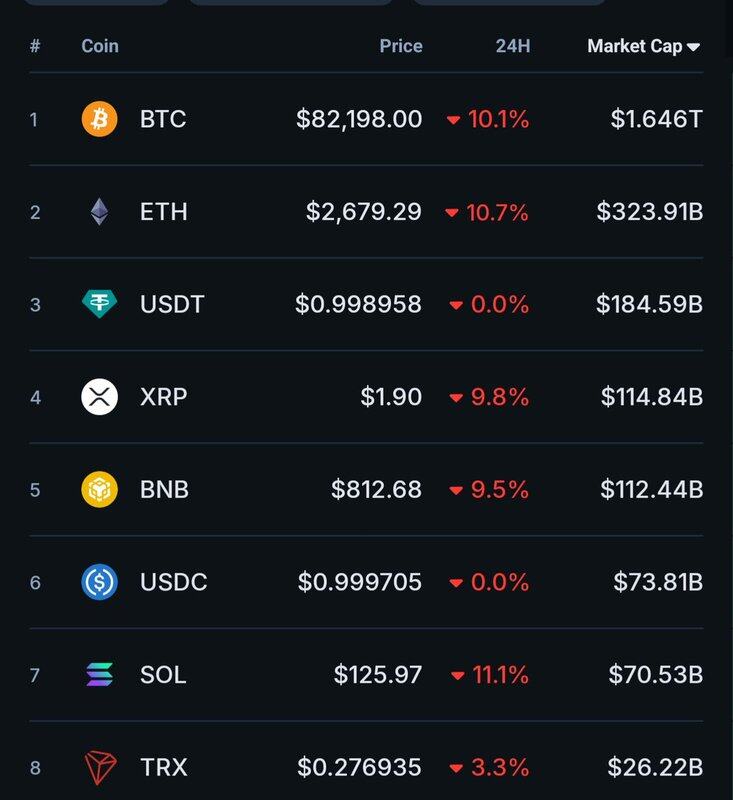
Task: Click the Ethereum diamond icon
Action: pyautogui.click(x=99, y=212)
